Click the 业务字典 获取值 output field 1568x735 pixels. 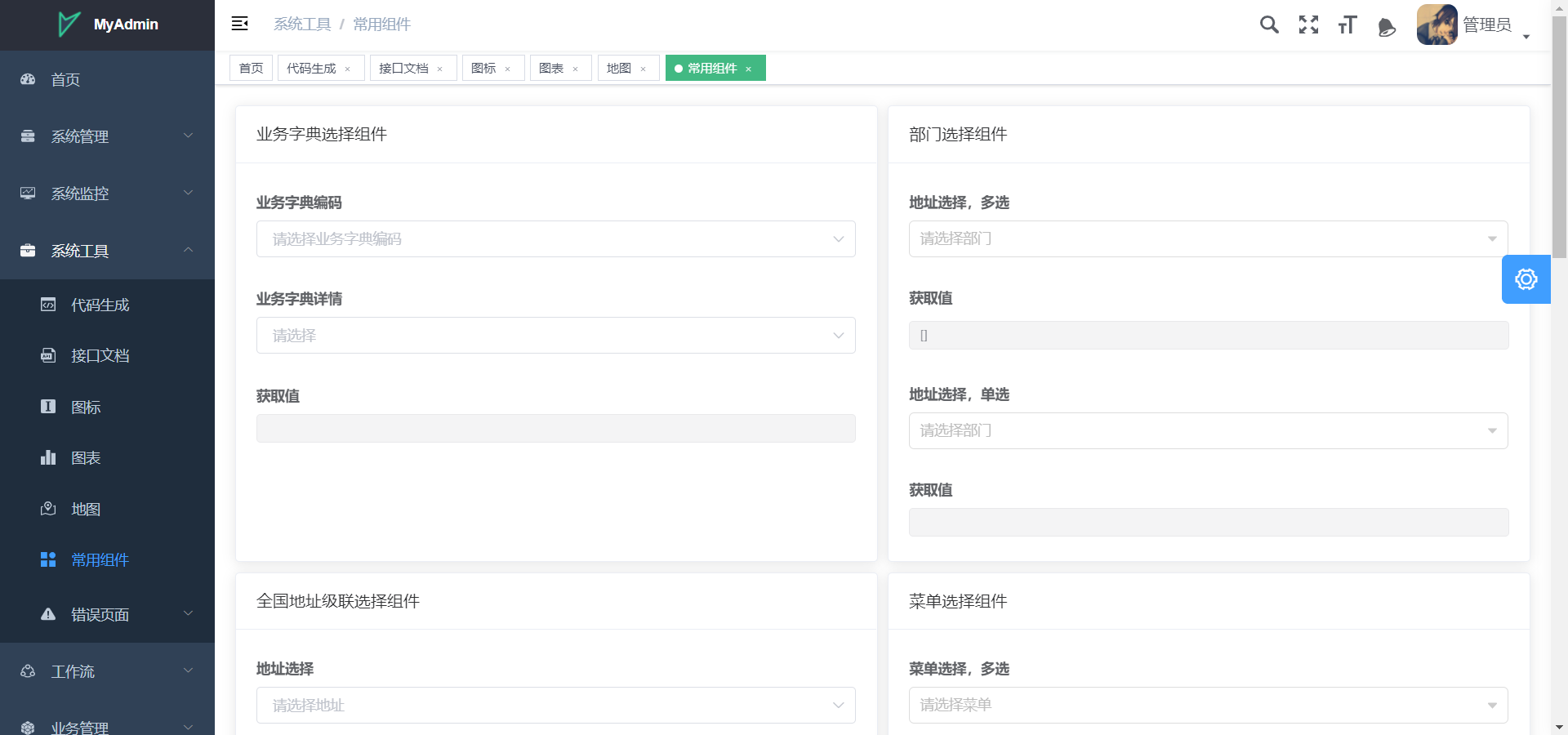[x=556, y=429]
